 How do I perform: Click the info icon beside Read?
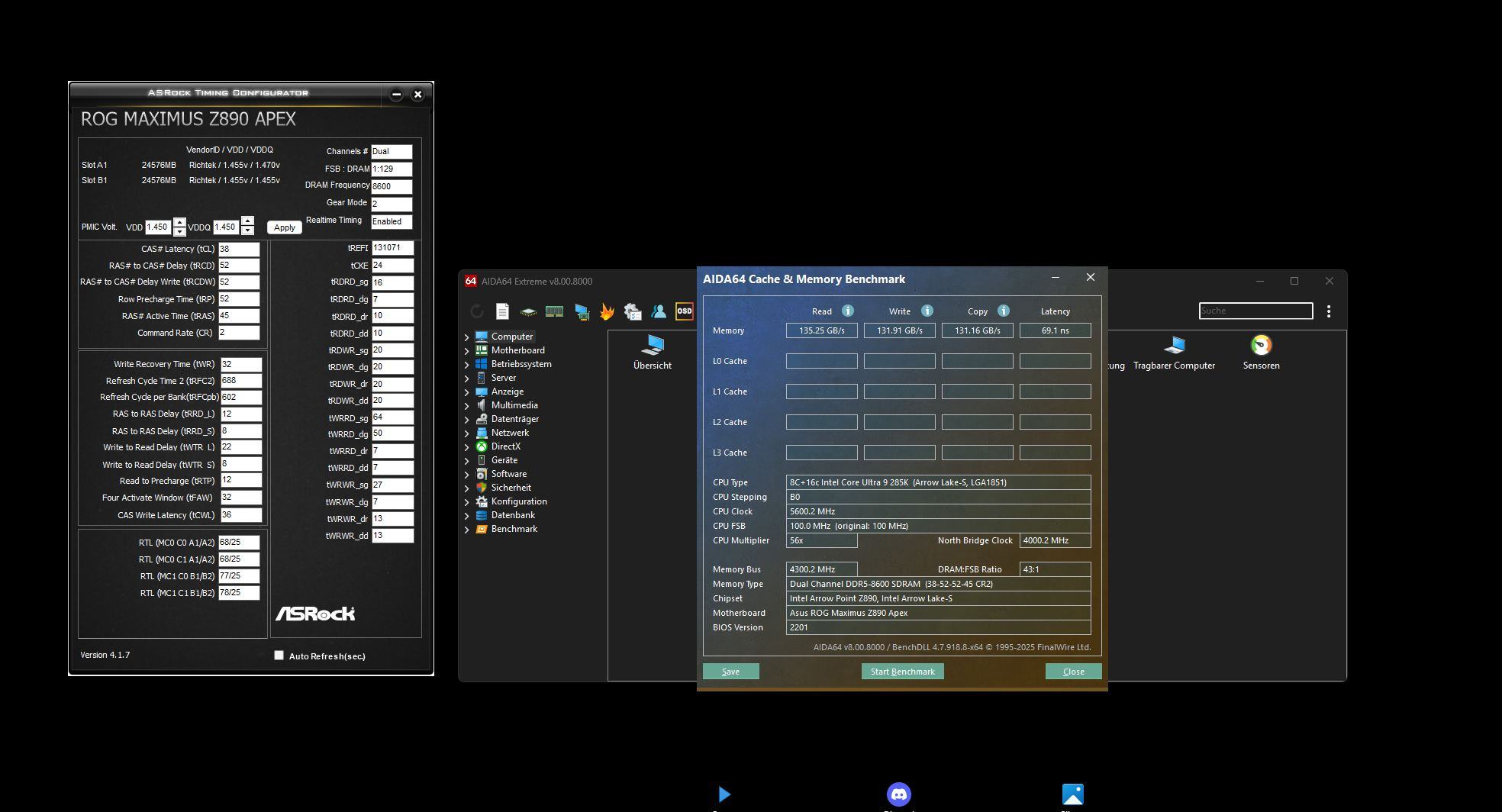point(847,311)
